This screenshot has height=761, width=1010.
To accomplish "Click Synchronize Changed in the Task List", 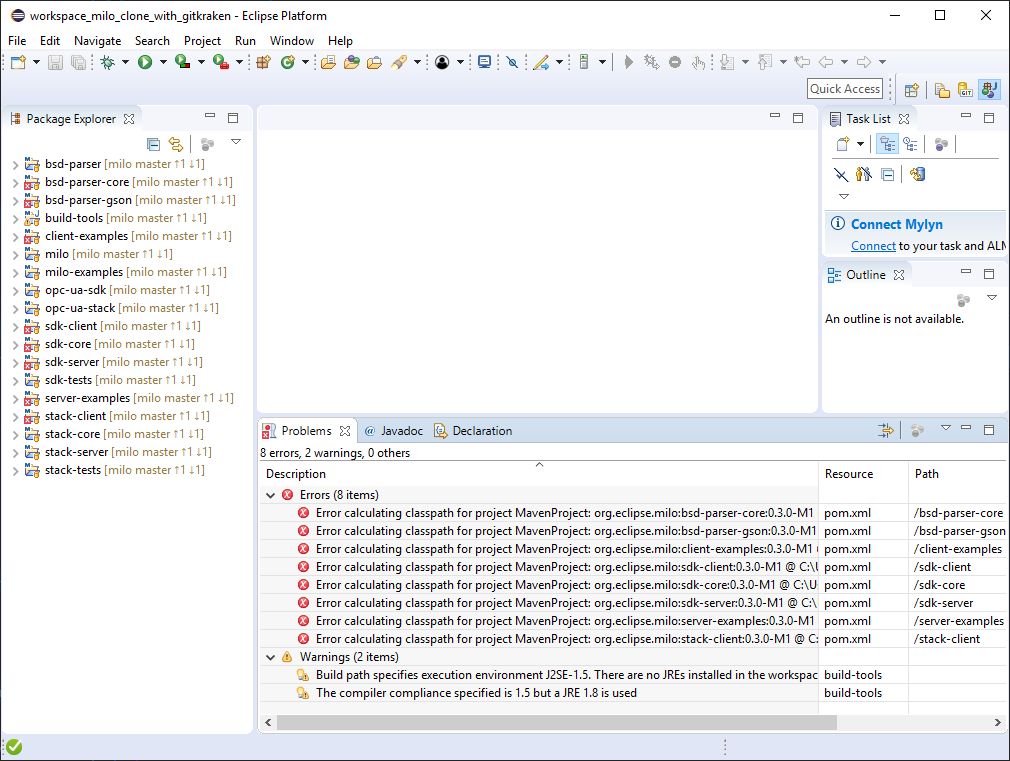I will coord(917,174).
